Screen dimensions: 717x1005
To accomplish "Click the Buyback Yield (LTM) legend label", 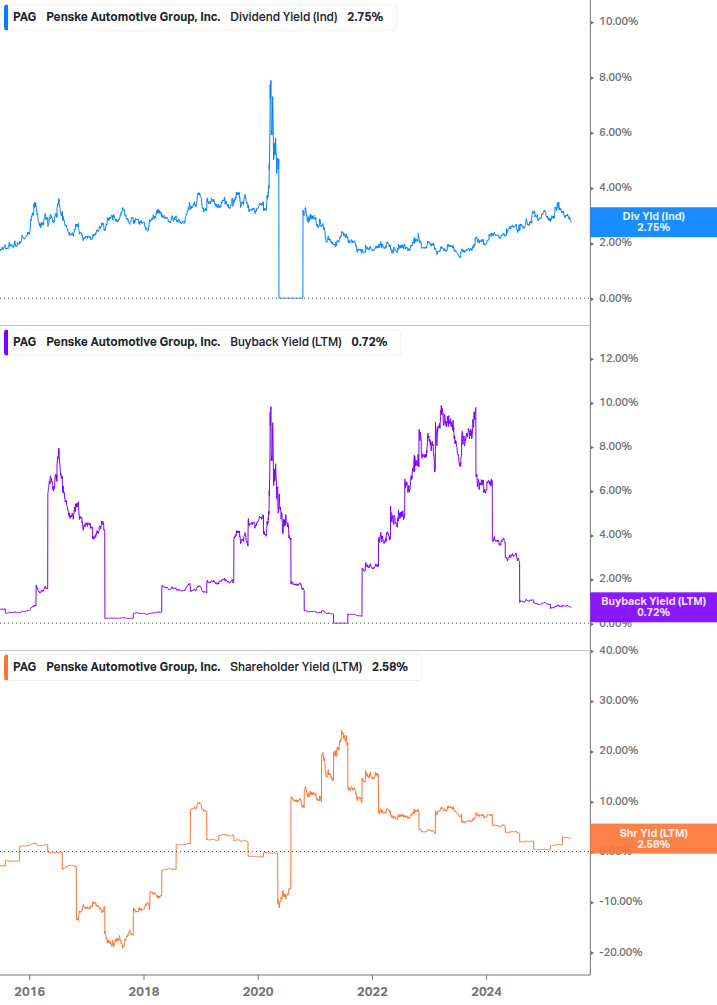I will 286,342.
